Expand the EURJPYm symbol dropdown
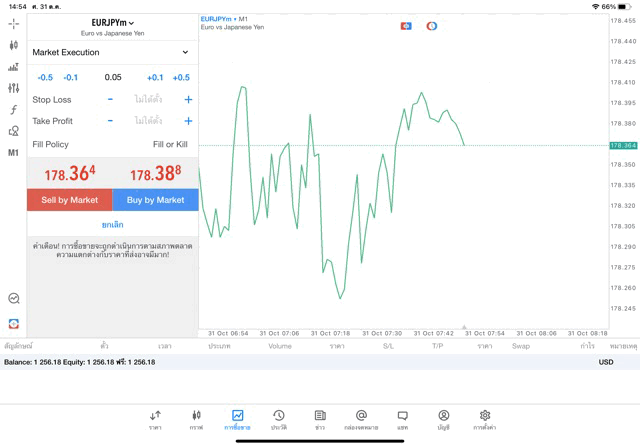The height and width of the screenshot is (447, 640). tap(112, 23)
